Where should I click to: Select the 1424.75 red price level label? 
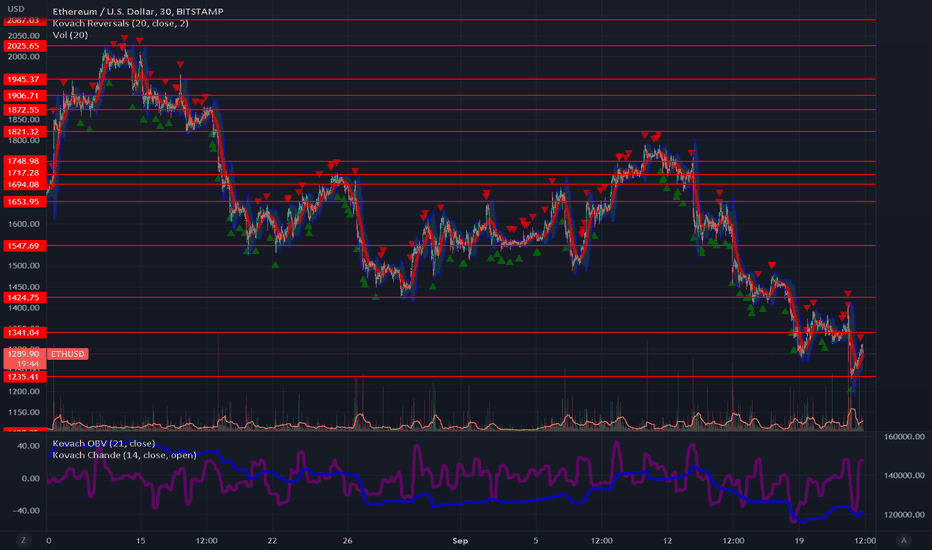[24, 297]
